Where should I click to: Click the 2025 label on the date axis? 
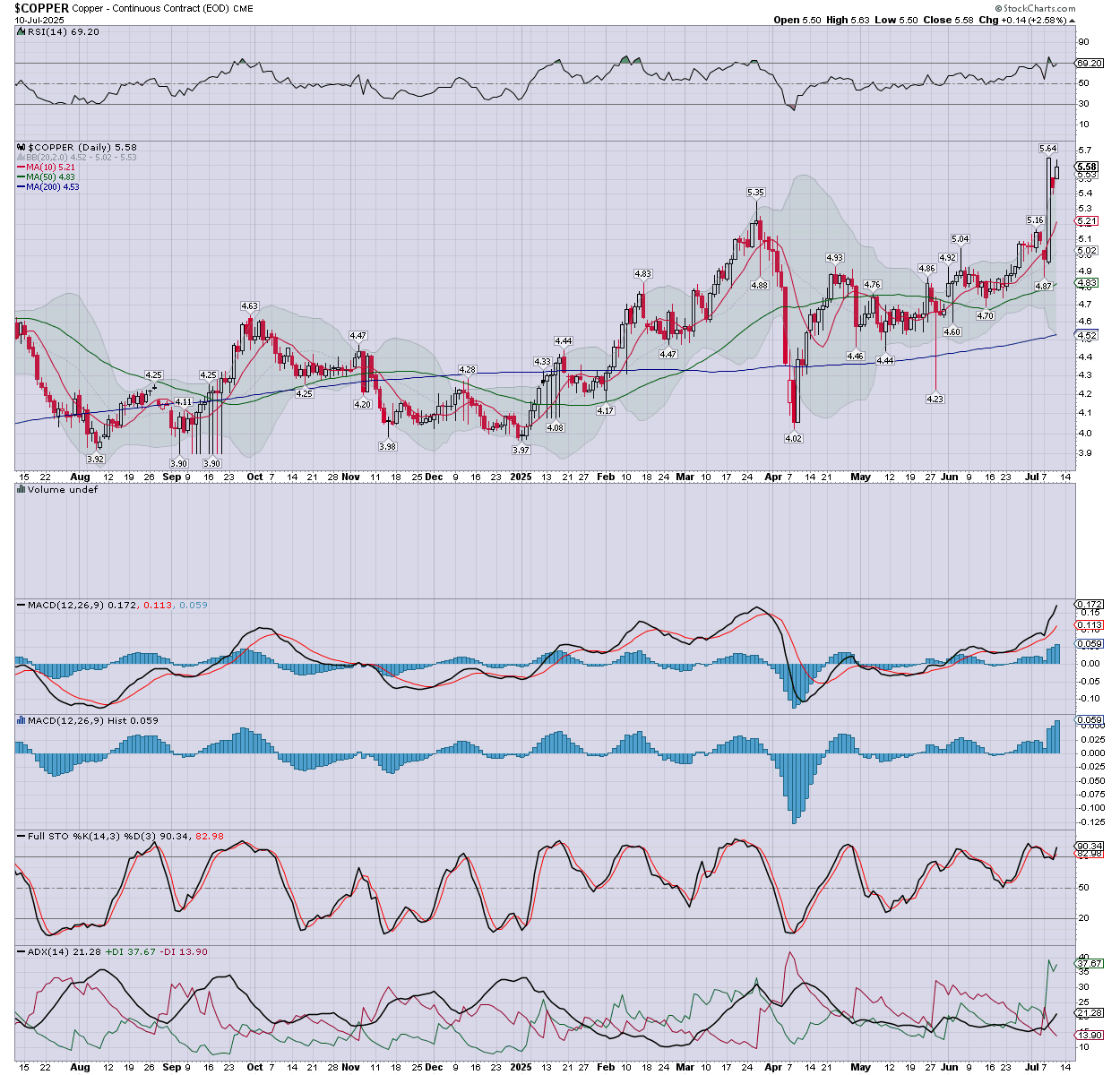pos(521,477)
